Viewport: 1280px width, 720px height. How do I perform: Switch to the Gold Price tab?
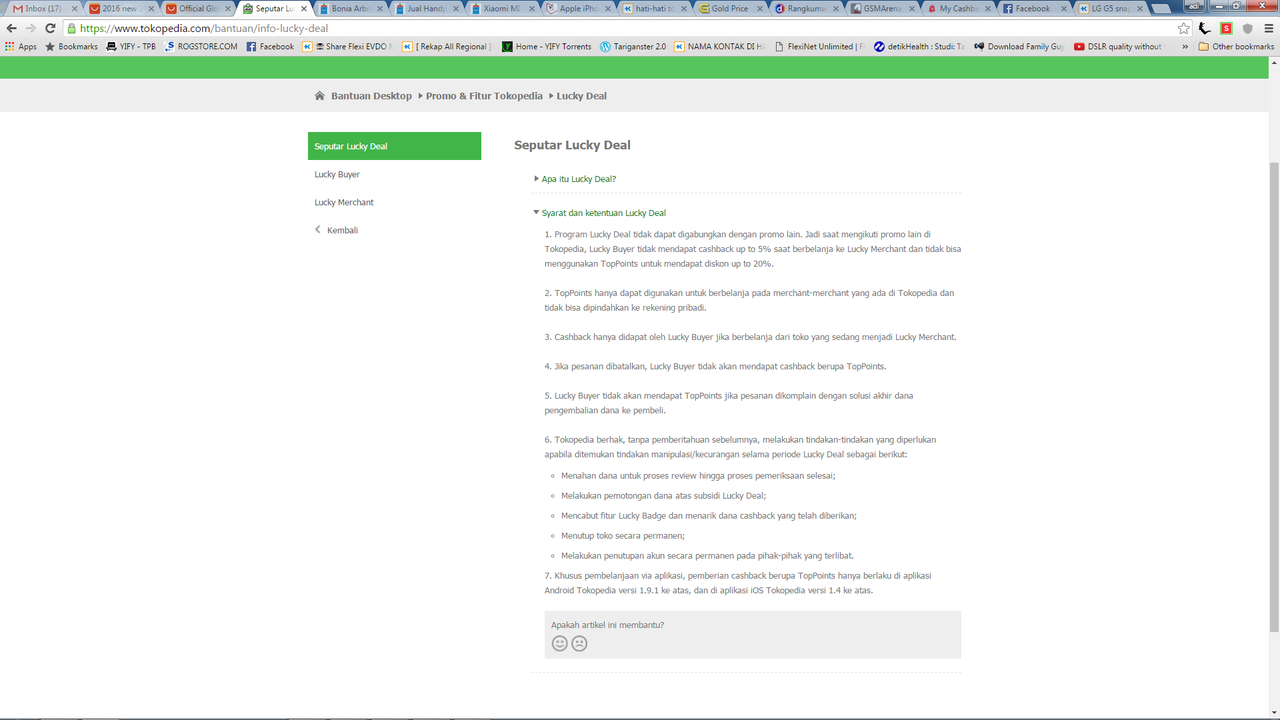(x=730, y=8)
